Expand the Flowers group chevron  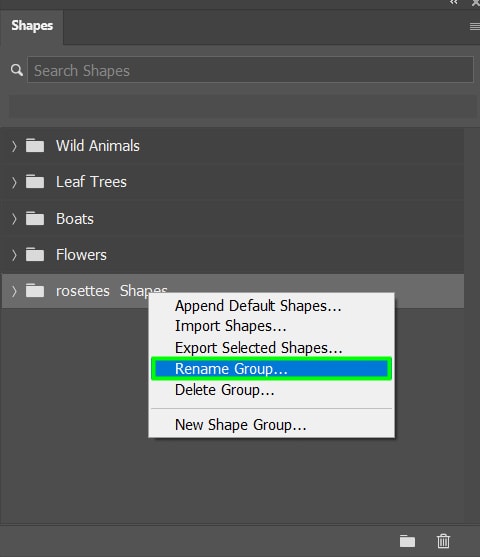[14, 255]
